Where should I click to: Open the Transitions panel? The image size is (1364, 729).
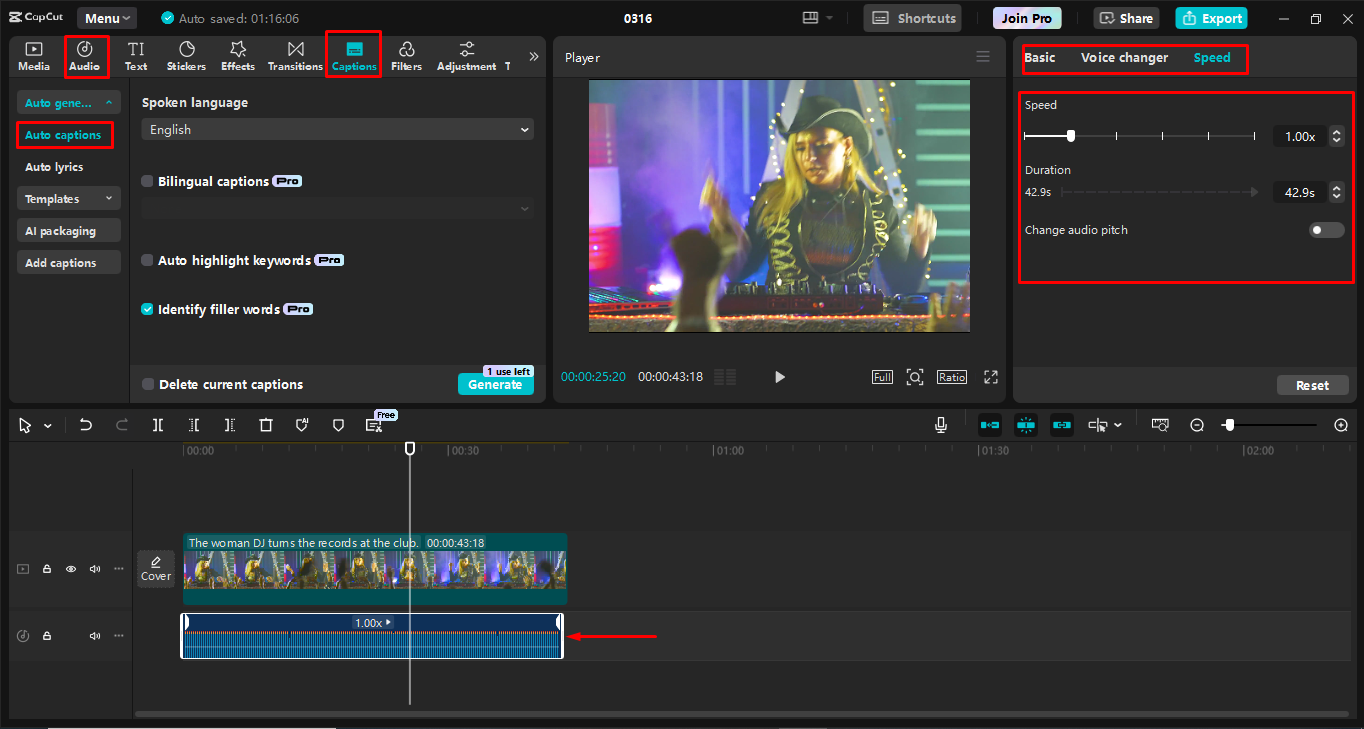(x=294, y=55)
